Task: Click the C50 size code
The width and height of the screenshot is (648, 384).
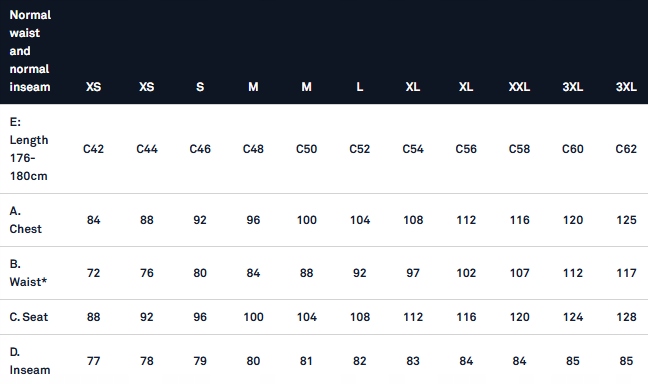Action: [307, 149]
